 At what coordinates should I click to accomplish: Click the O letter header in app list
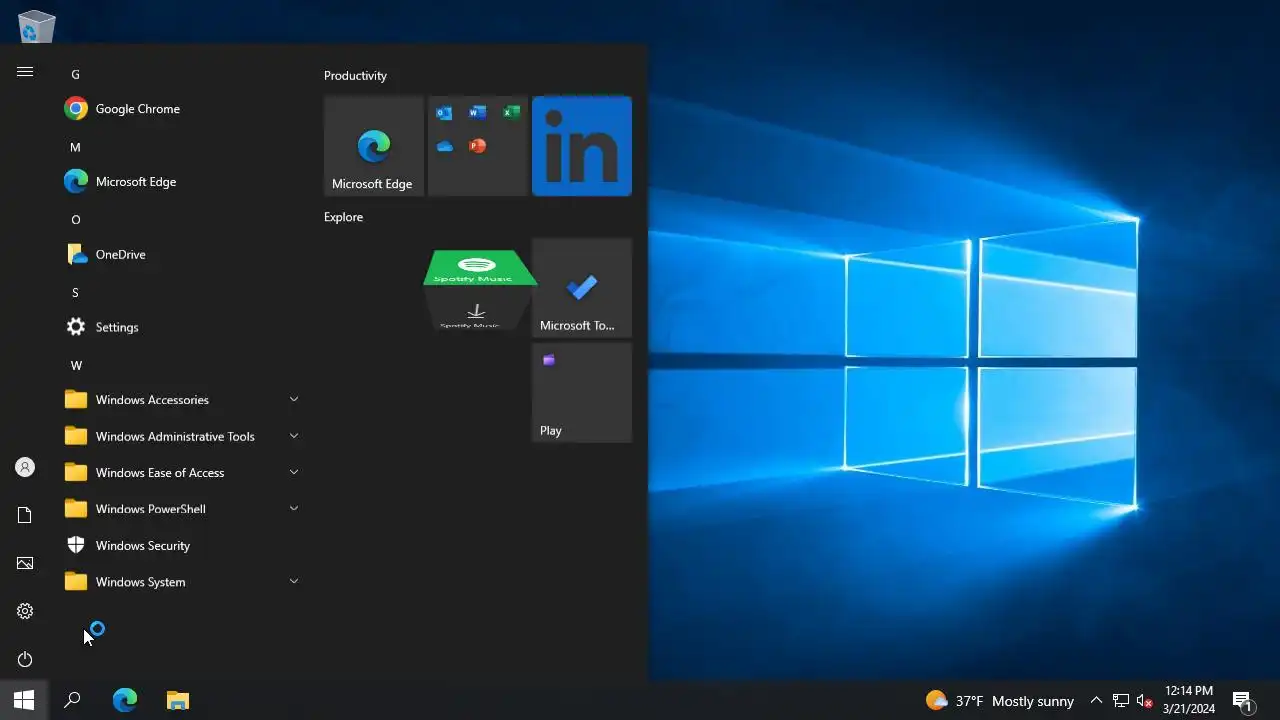tap(75, 219)
